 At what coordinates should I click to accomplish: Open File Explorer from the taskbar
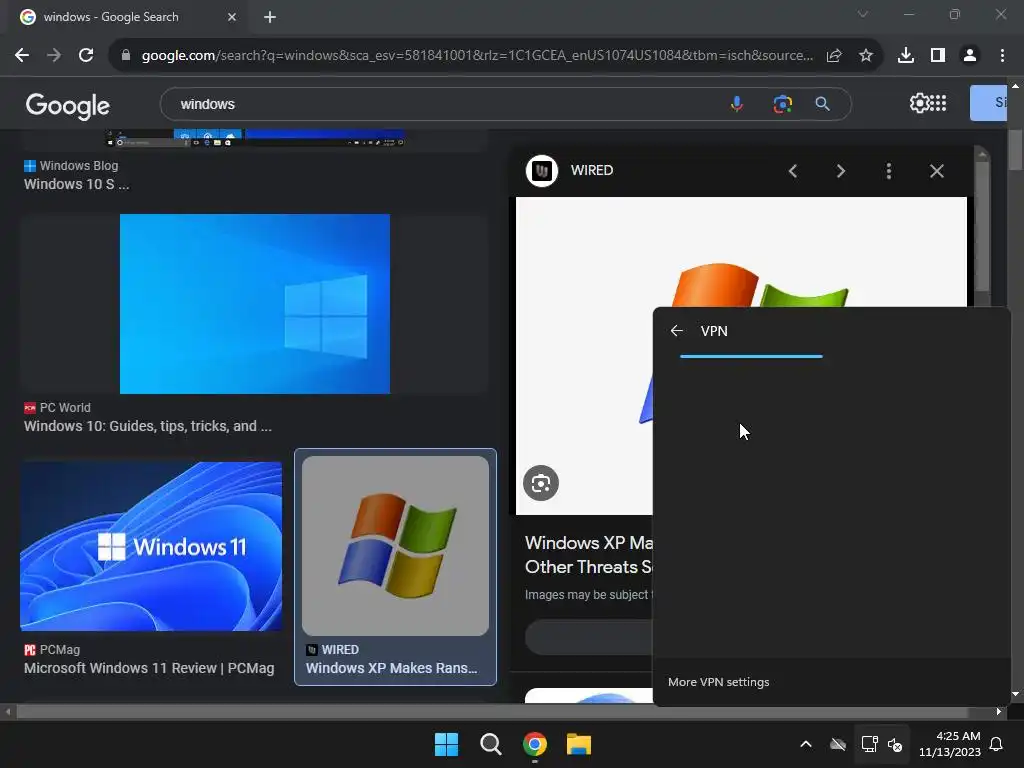coord(579,744)
